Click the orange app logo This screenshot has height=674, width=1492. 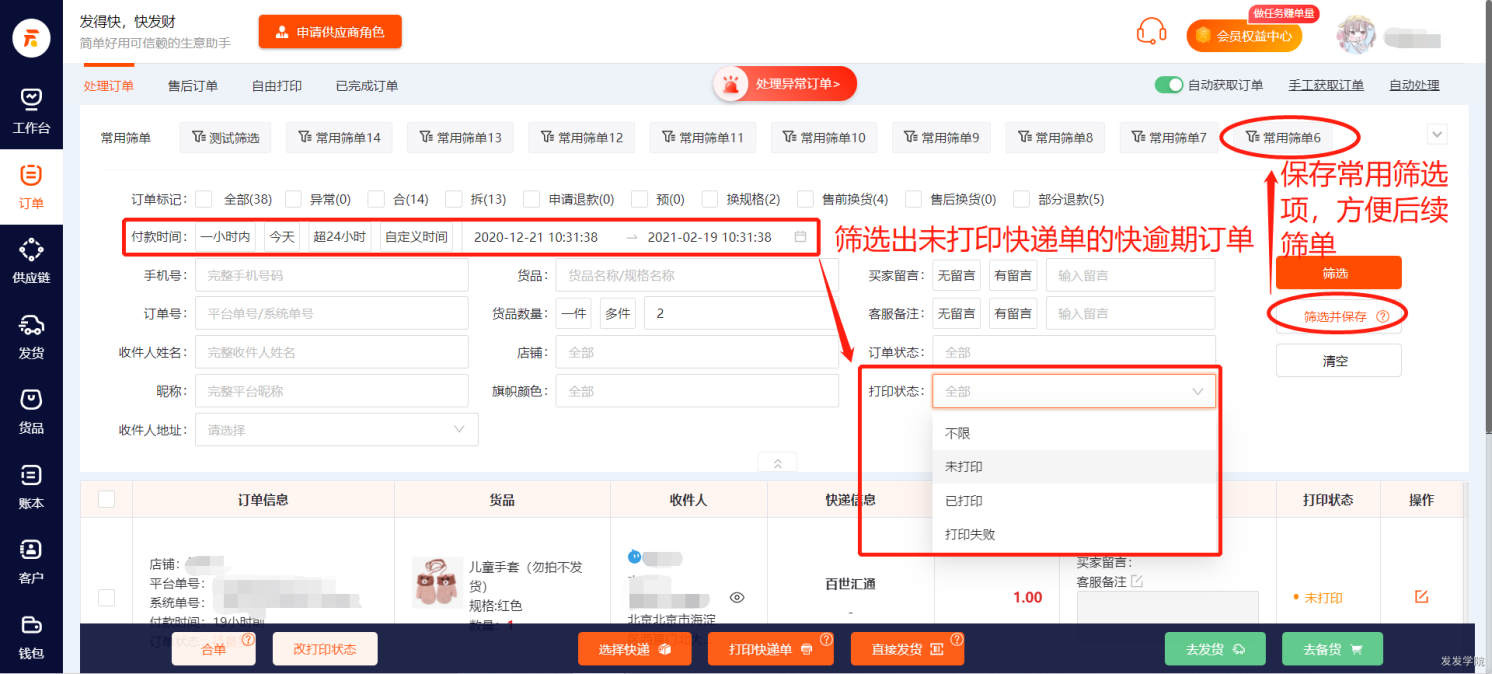[x=31, y=37]
